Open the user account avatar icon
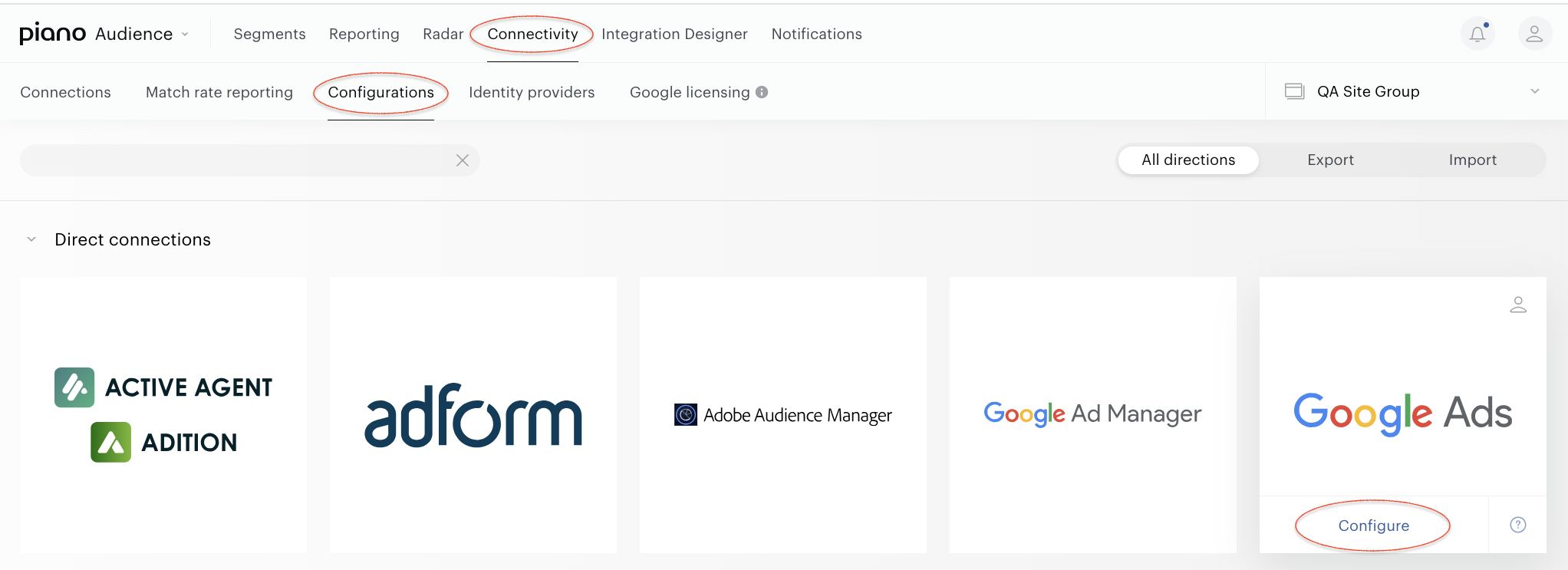The width and height of the screenshot is (1568, 570). click(1534, 34)
